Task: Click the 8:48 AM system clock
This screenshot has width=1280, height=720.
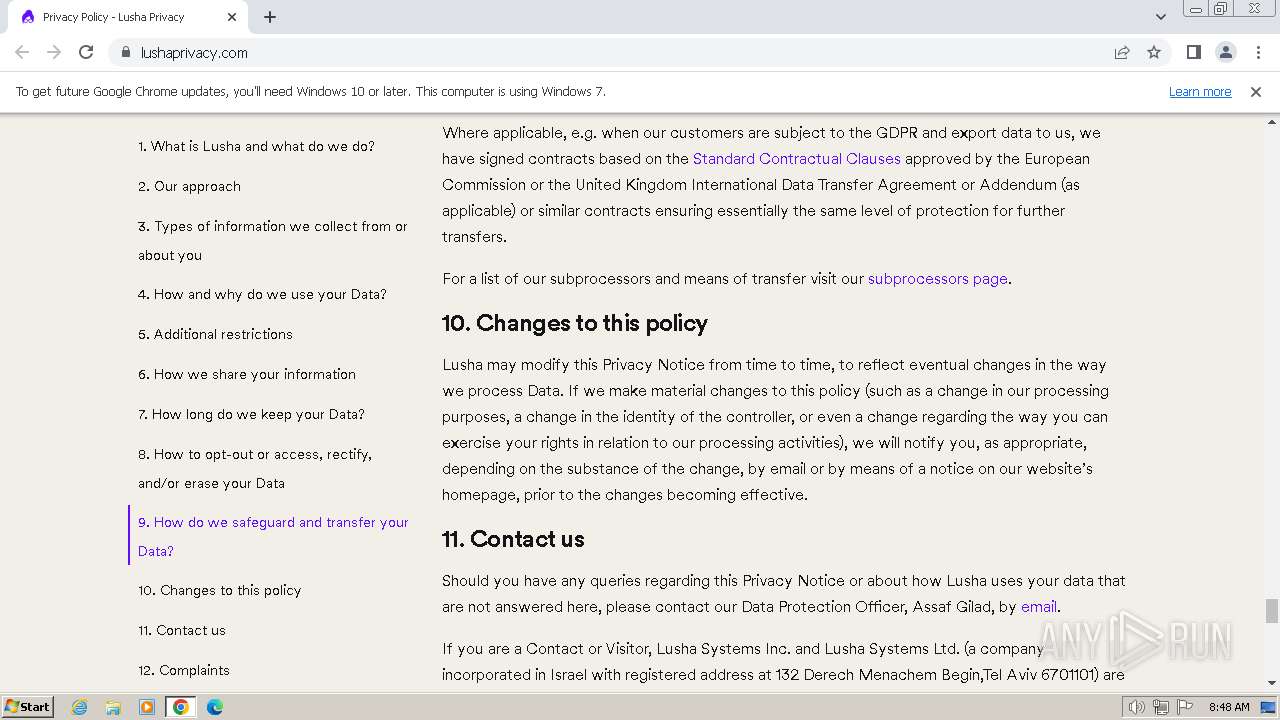Action: click(x=1229, y=707)
